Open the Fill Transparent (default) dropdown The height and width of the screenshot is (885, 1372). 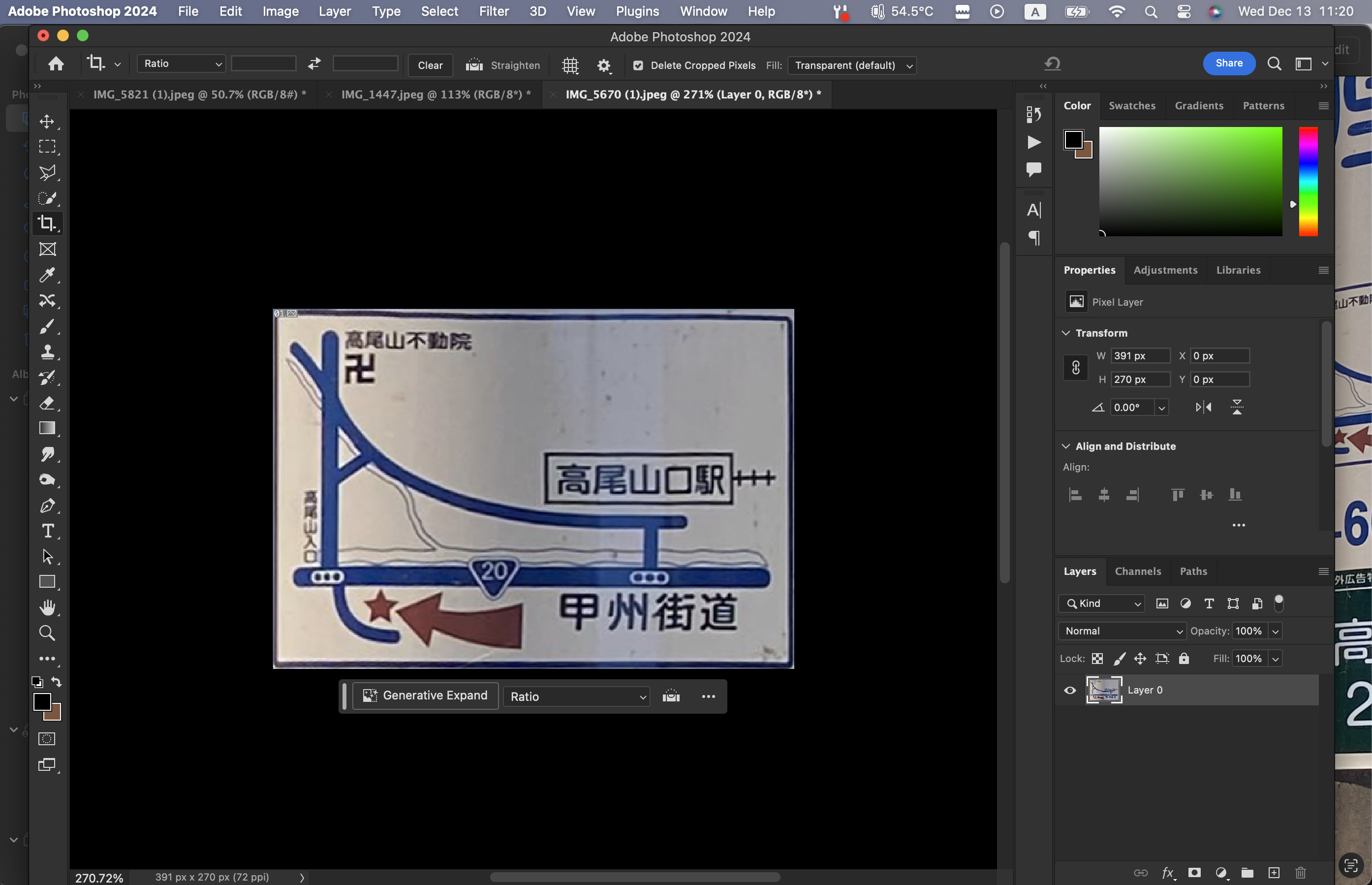click(x=852, y=65)
